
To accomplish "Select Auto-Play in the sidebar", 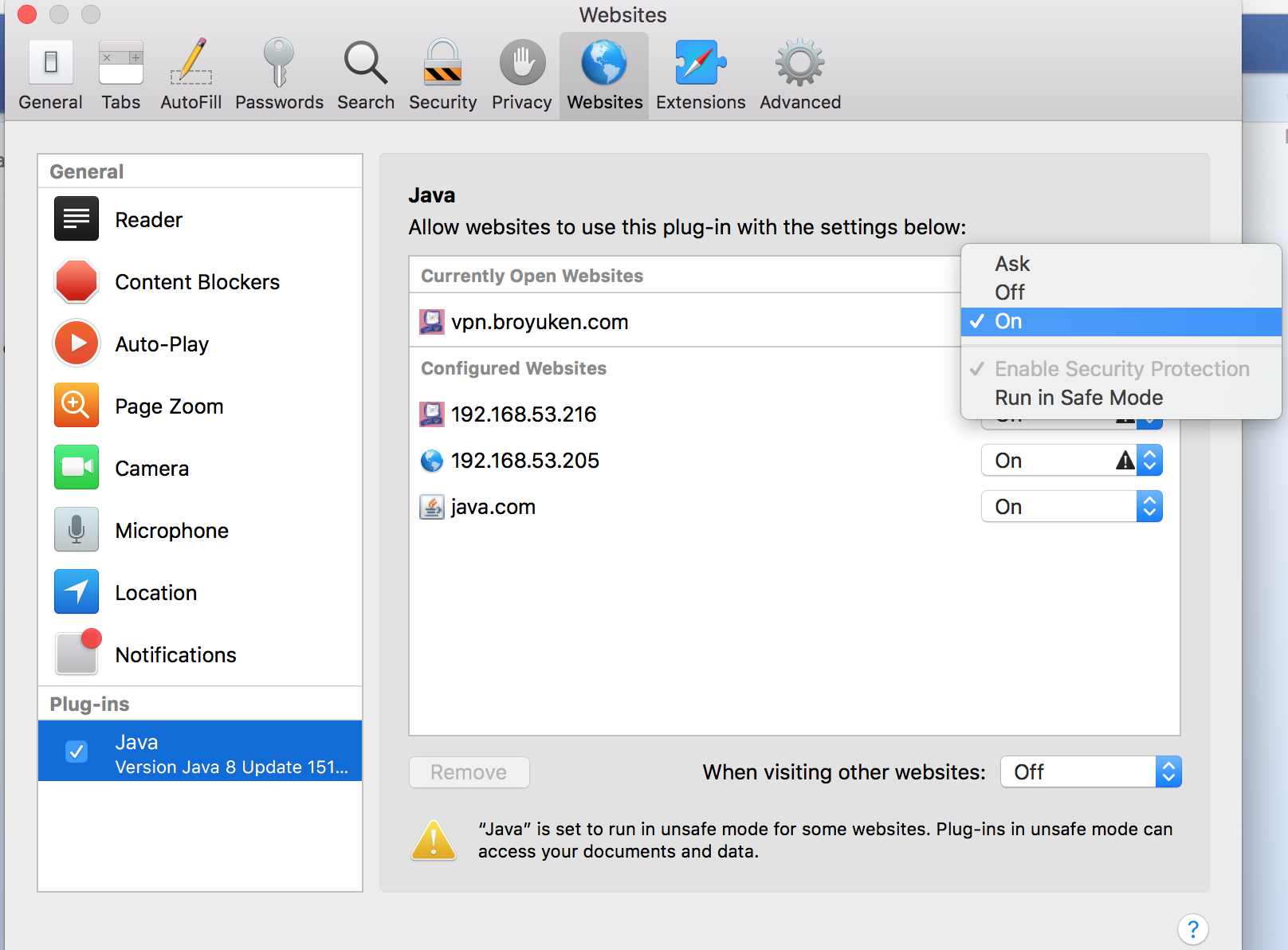I will 200,343.
